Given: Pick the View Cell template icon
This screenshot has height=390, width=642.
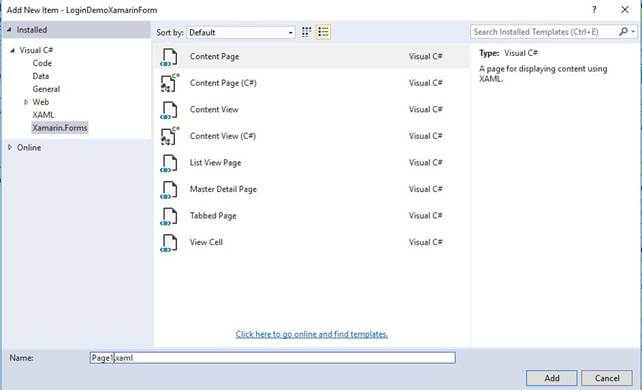Looking at the screenshot, I should [169, 243].
